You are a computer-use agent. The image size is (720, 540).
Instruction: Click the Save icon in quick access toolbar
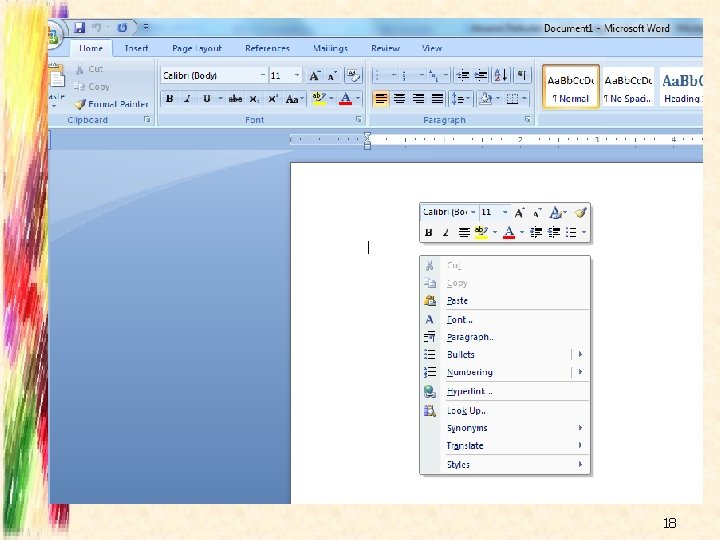pyautogui.click(x=79, y=28)
